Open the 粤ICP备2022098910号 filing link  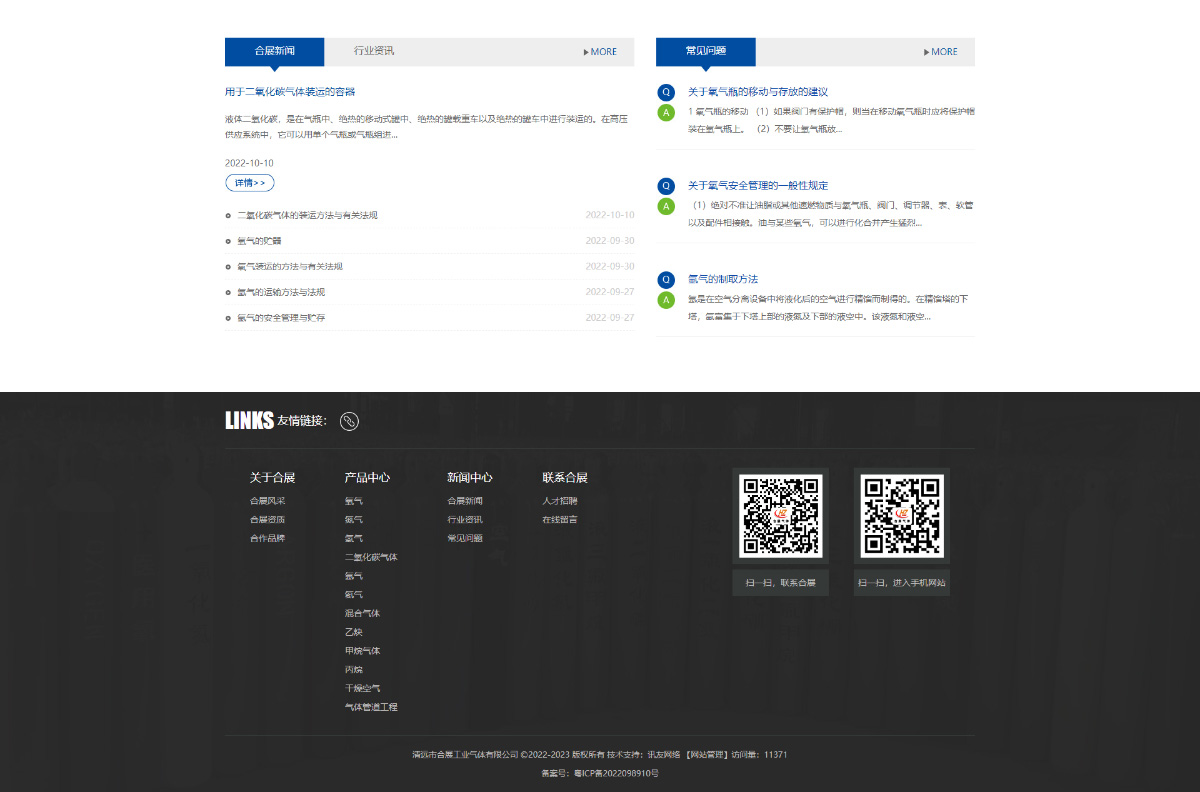tap(615, 773)
